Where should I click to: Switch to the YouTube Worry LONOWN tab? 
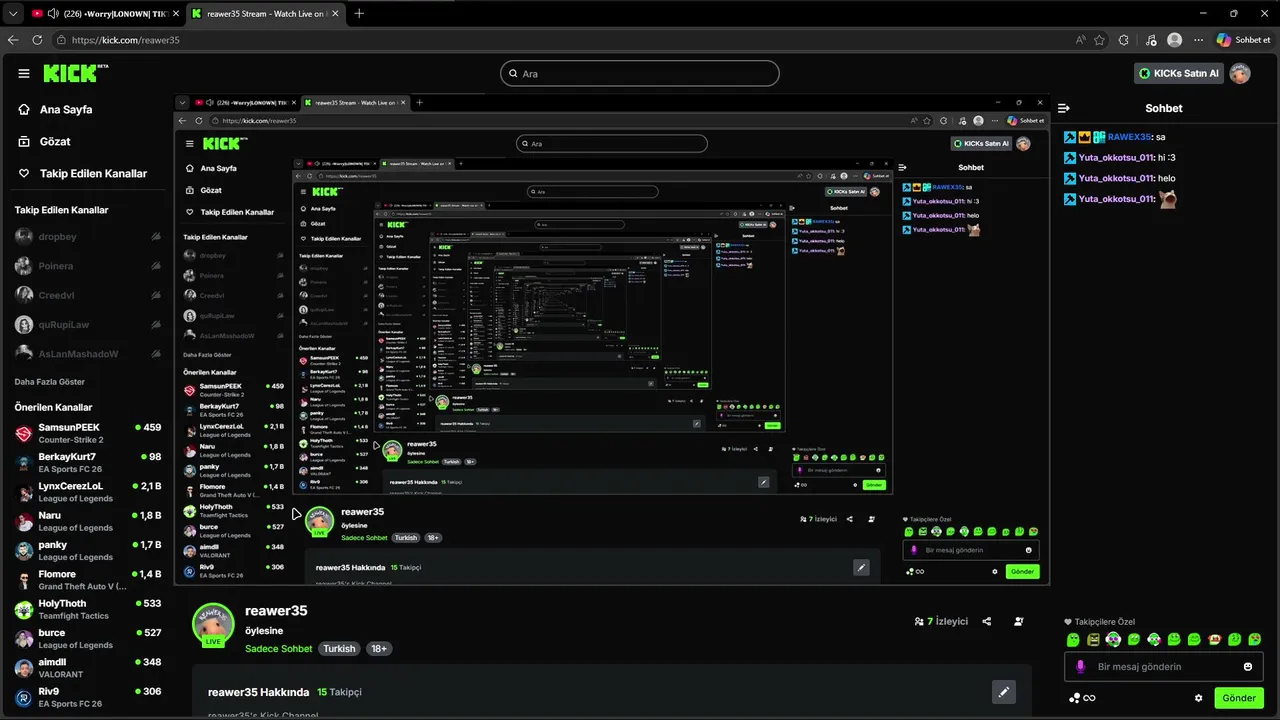pyautogui.click(x=106, y=14)
